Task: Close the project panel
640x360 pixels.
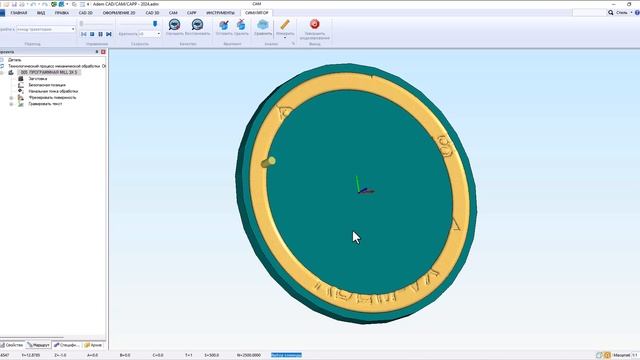Action: pyautogui.click(x=103, y=52)
